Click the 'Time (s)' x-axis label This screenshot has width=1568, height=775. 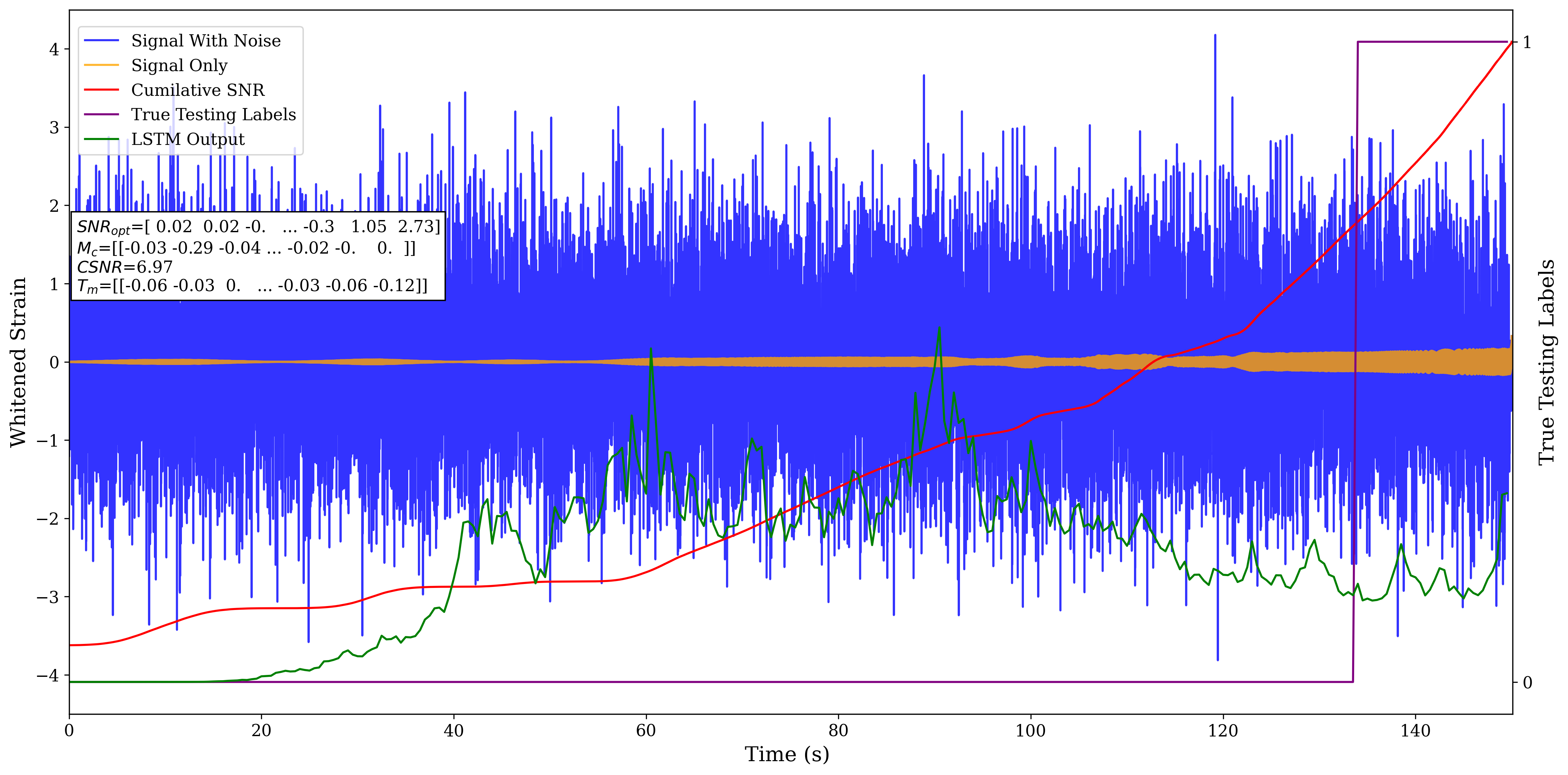pyautogui.click(x=786, y=754)
